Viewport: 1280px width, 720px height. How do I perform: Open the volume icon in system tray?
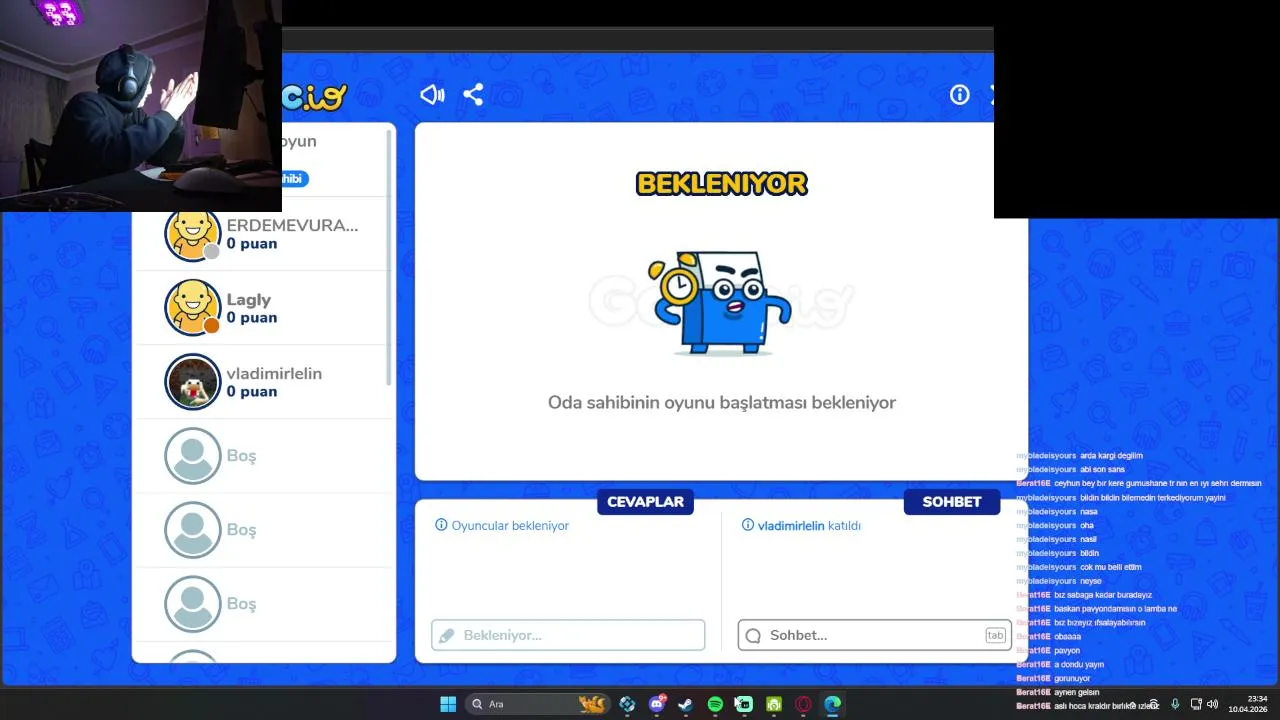coord(1213,704)
